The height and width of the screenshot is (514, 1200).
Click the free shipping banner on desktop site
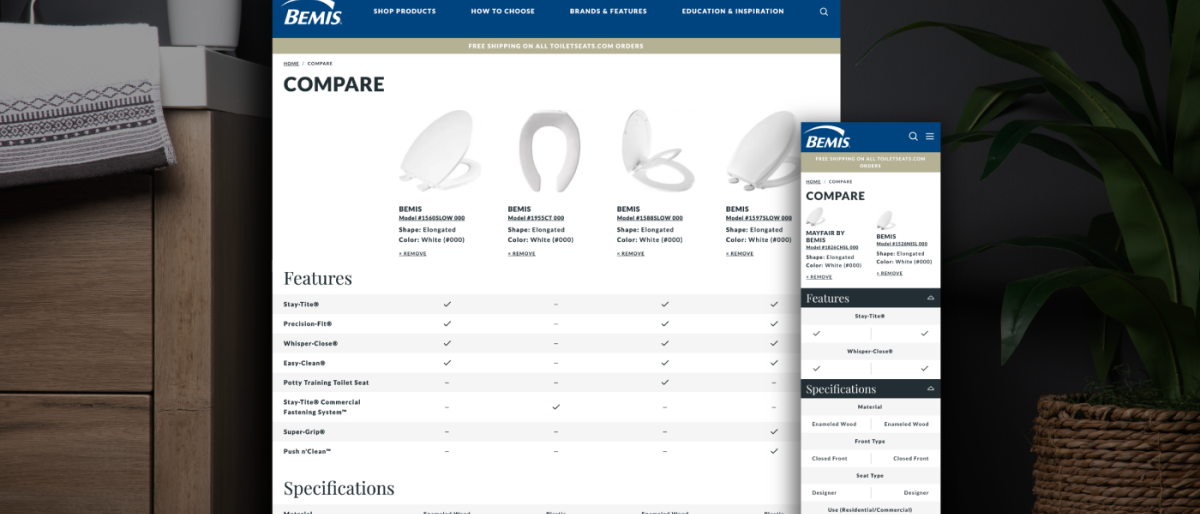coord(556,46)
